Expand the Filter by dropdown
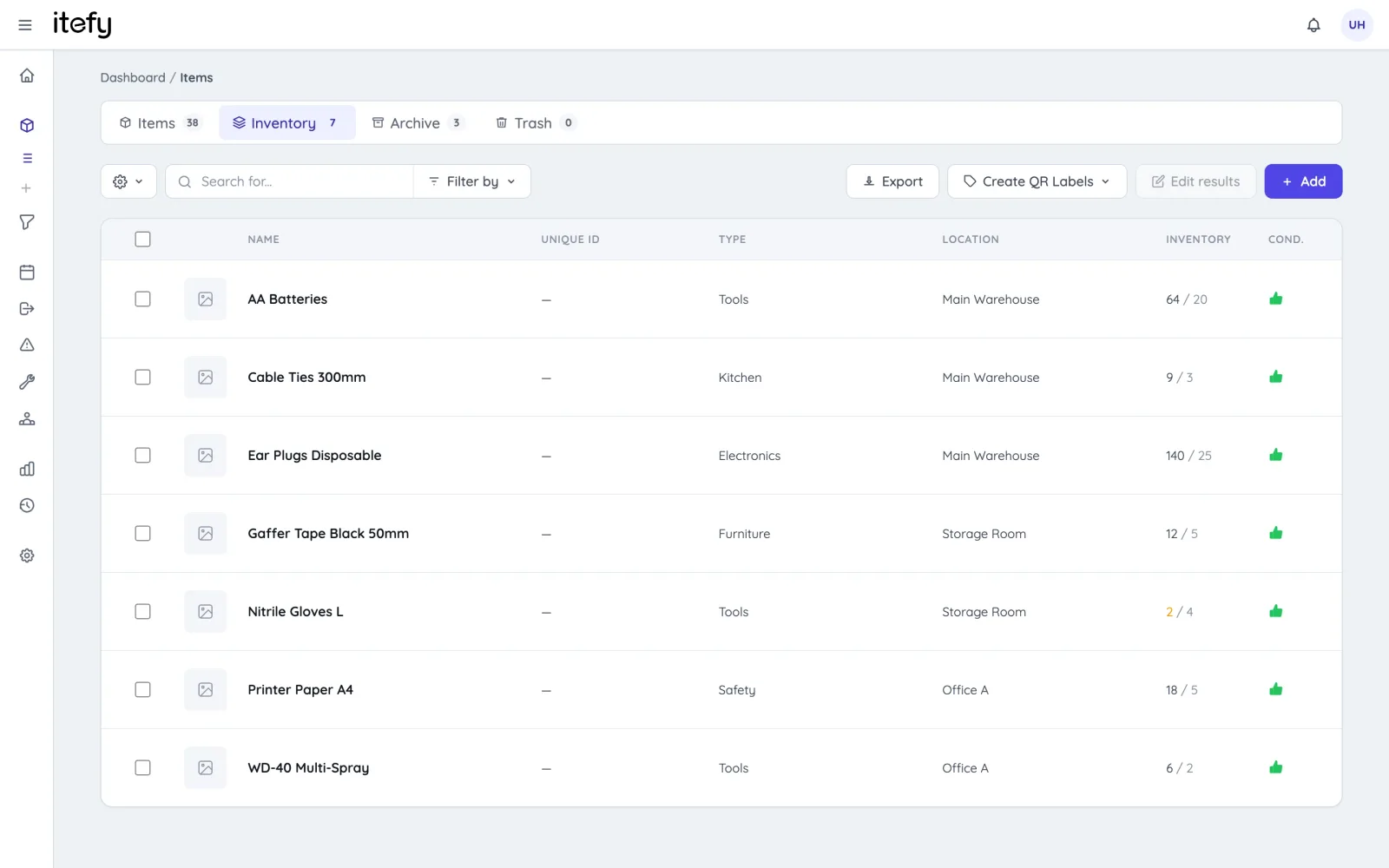This screenshot has height=868, width=1389. (x=471, y=181)
